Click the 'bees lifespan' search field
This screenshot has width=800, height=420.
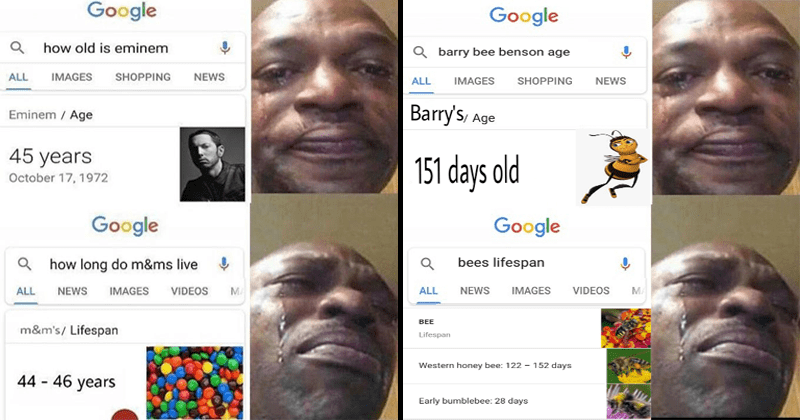526,263
